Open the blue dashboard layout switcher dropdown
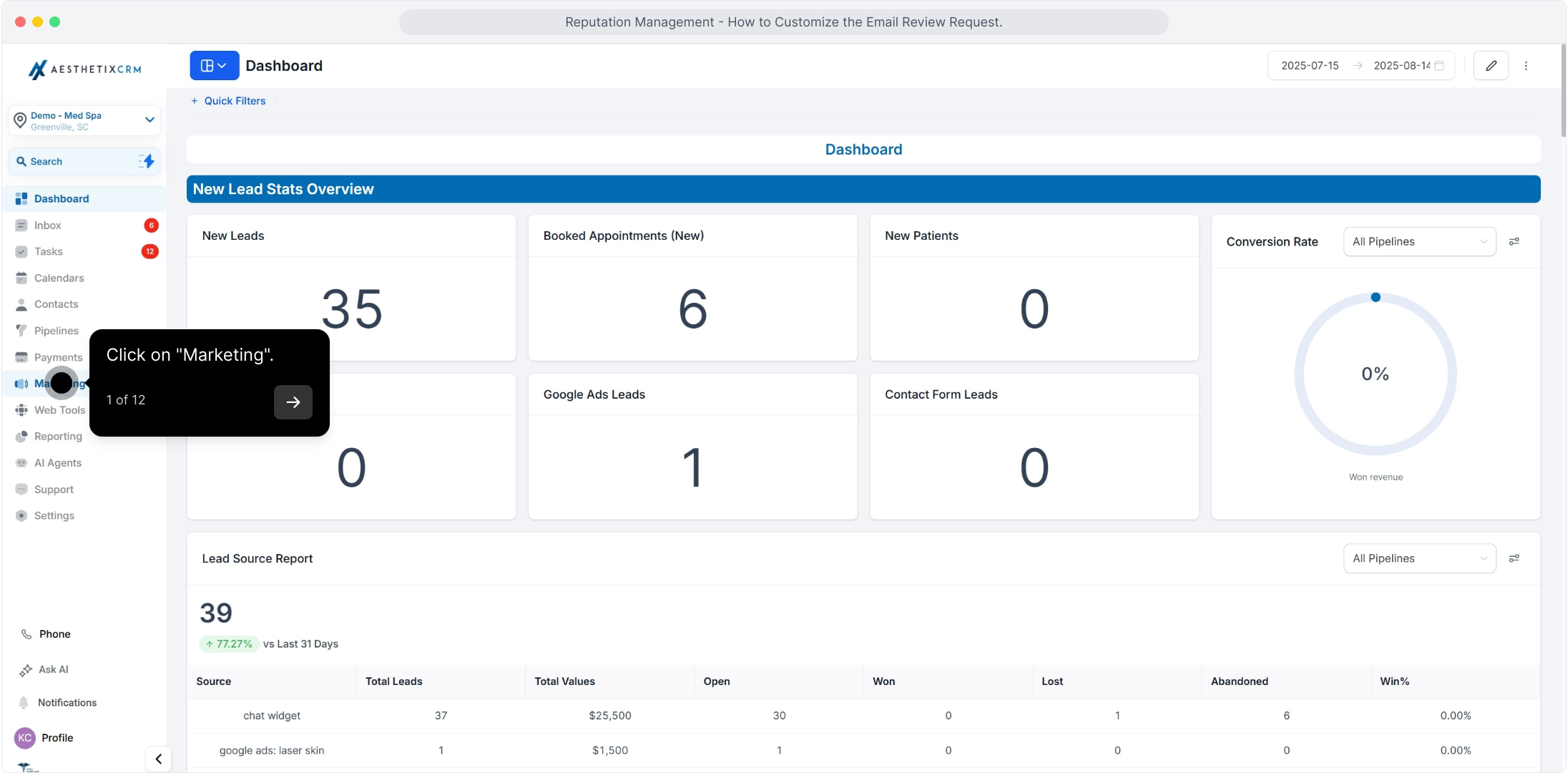This screenshot has width=1568, height=773. (x=215, y=66)
